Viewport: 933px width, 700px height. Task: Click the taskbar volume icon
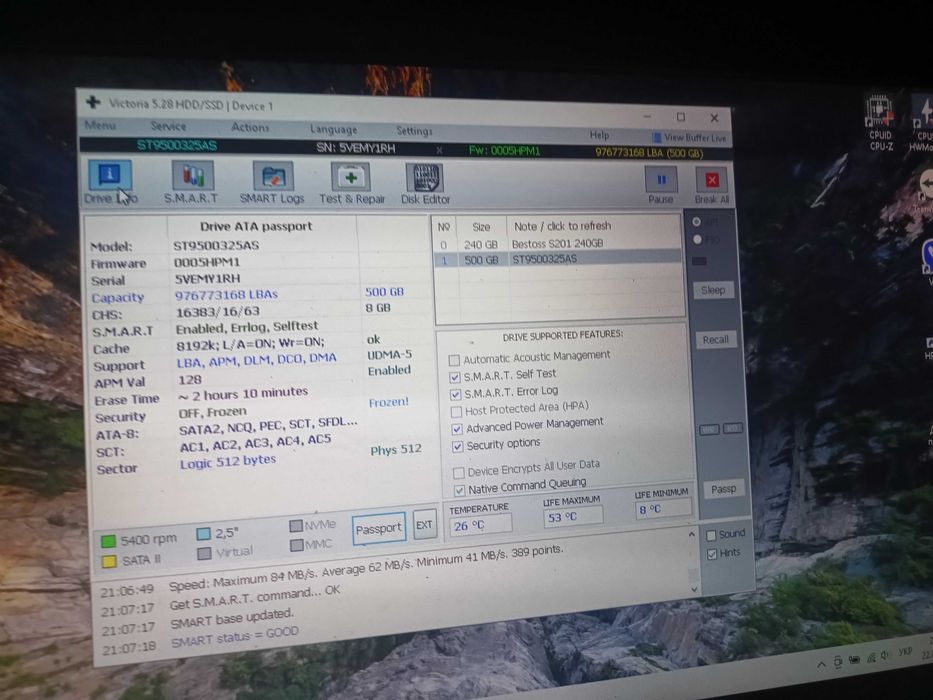885,655
